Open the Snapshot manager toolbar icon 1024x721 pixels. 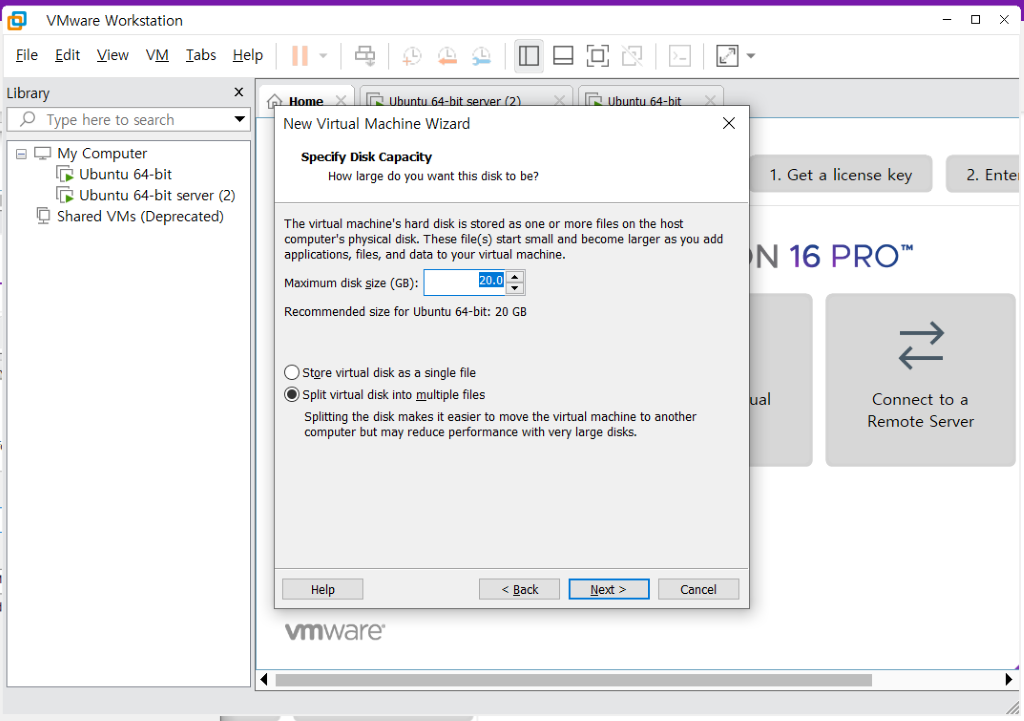pyautogui.click(x=481, y=56)
